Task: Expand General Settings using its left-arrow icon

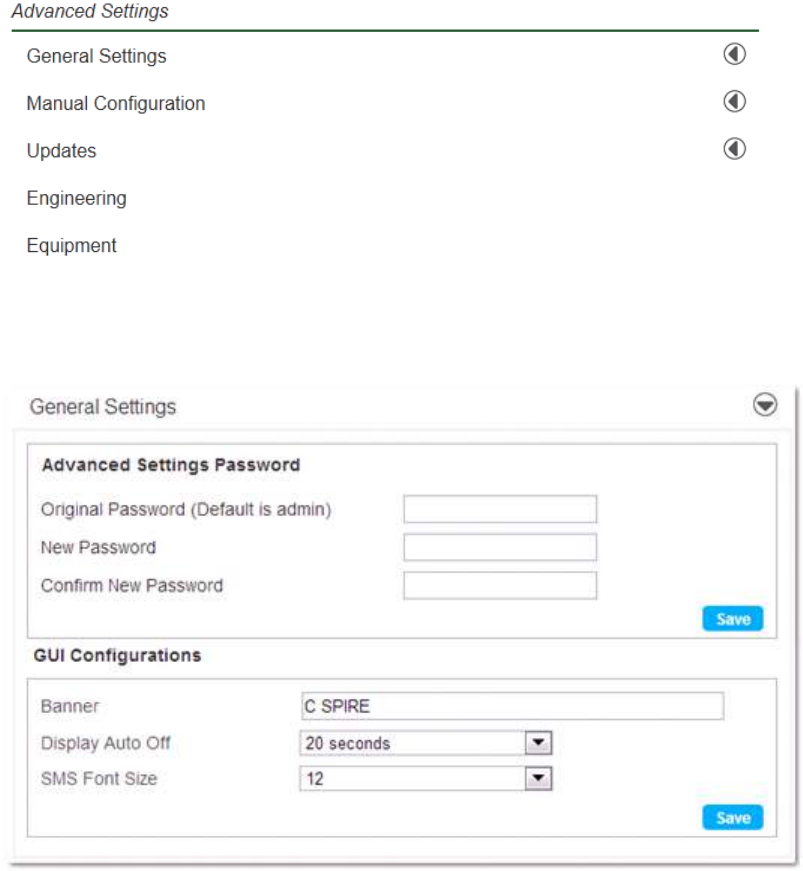Action: [735, 54]
